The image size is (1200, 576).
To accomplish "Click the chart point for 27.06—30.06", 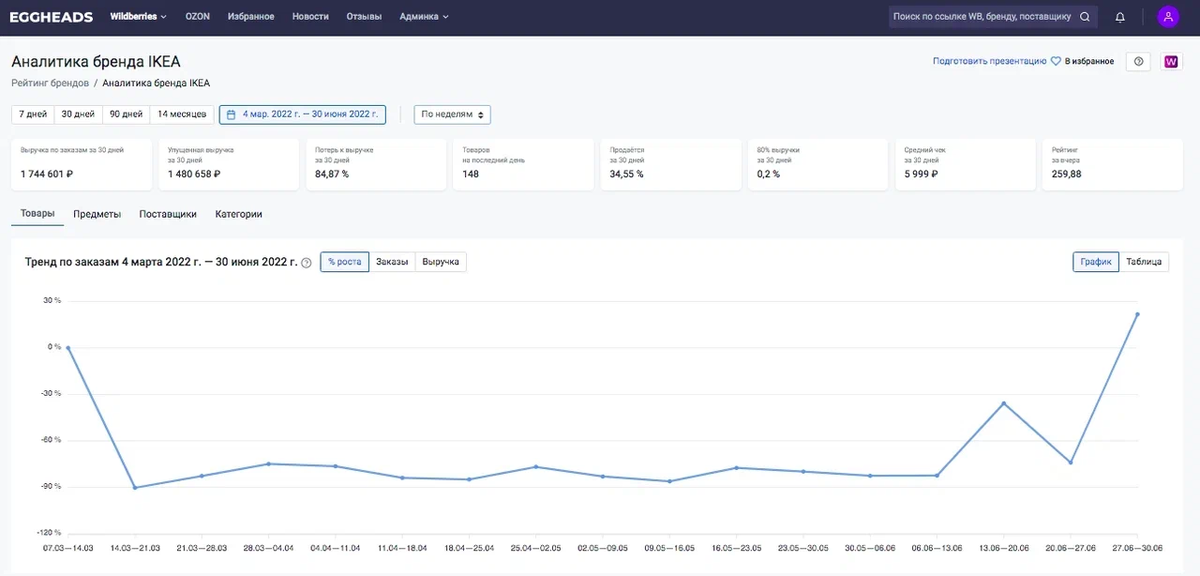I will coord(1138,314).
